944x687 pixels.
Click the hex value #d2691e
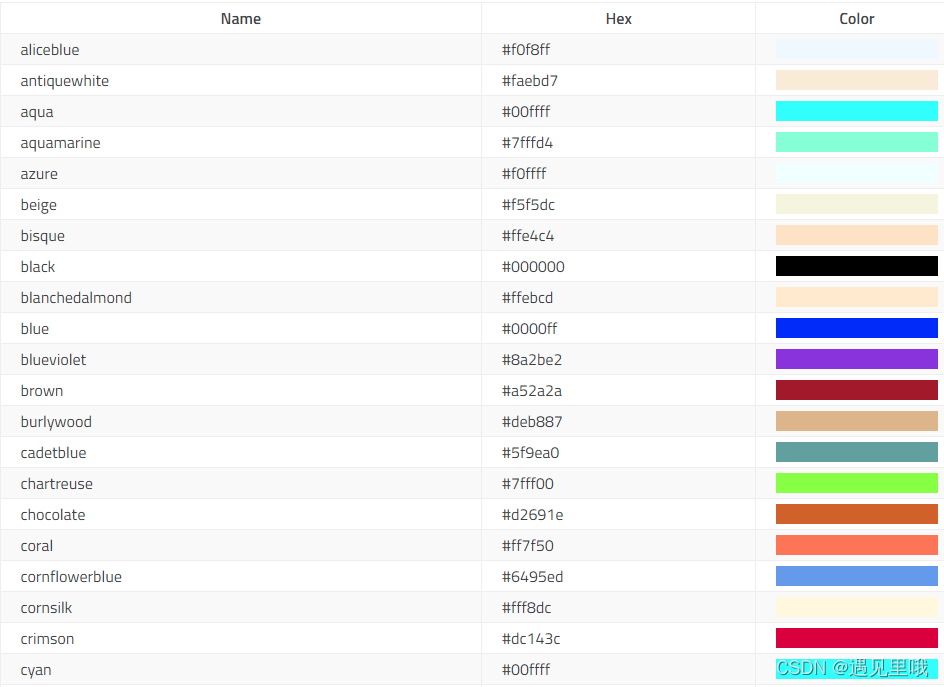tap(533, 515)
